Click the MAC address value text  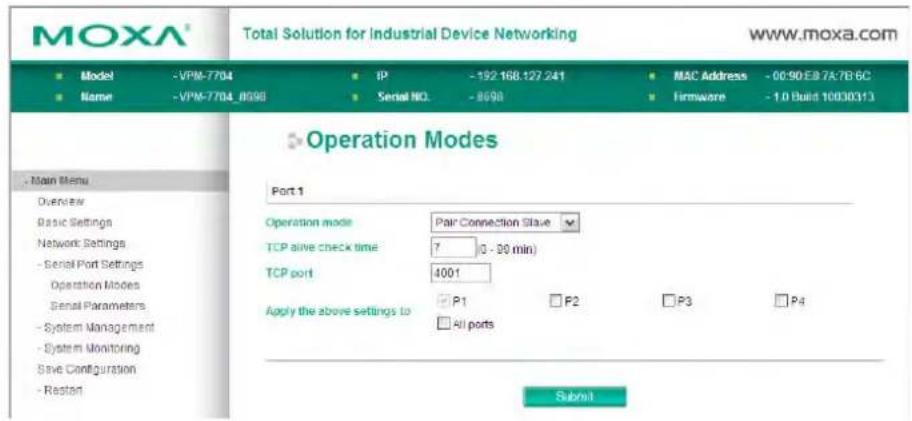(x=823, y=76)
